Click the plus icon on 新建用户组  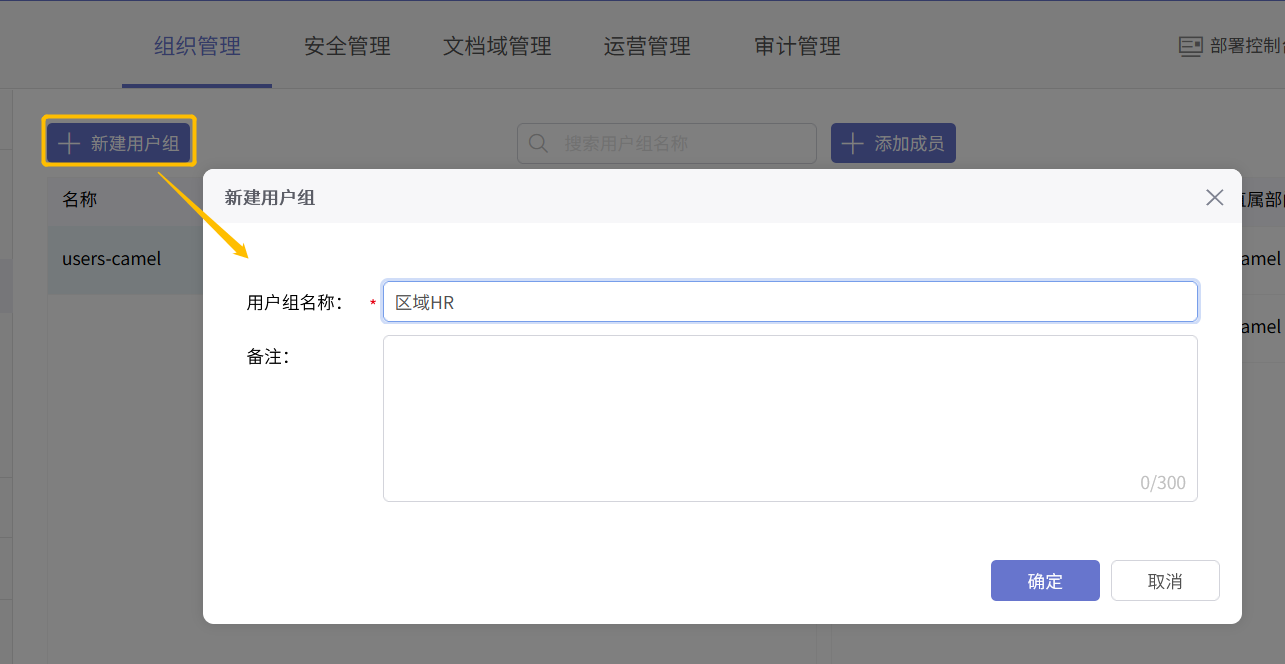(69, 143)
